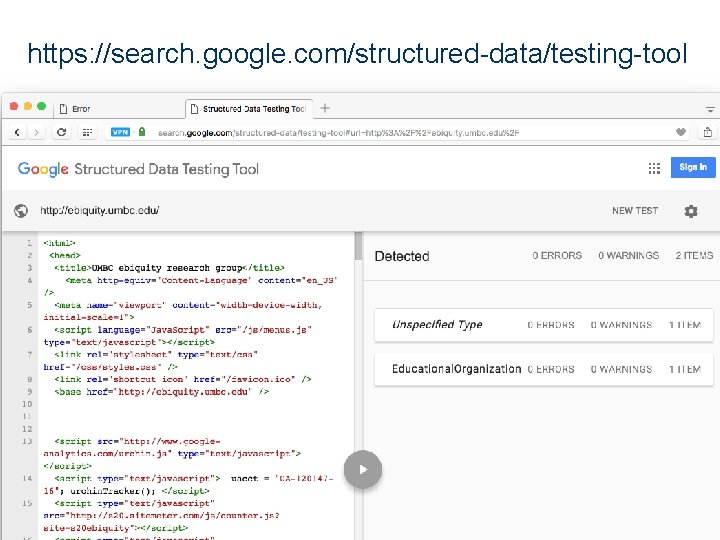This screenshot has height=540, width=720.
Task: Click the green security padlock icon
Action: tap(142, 132)
